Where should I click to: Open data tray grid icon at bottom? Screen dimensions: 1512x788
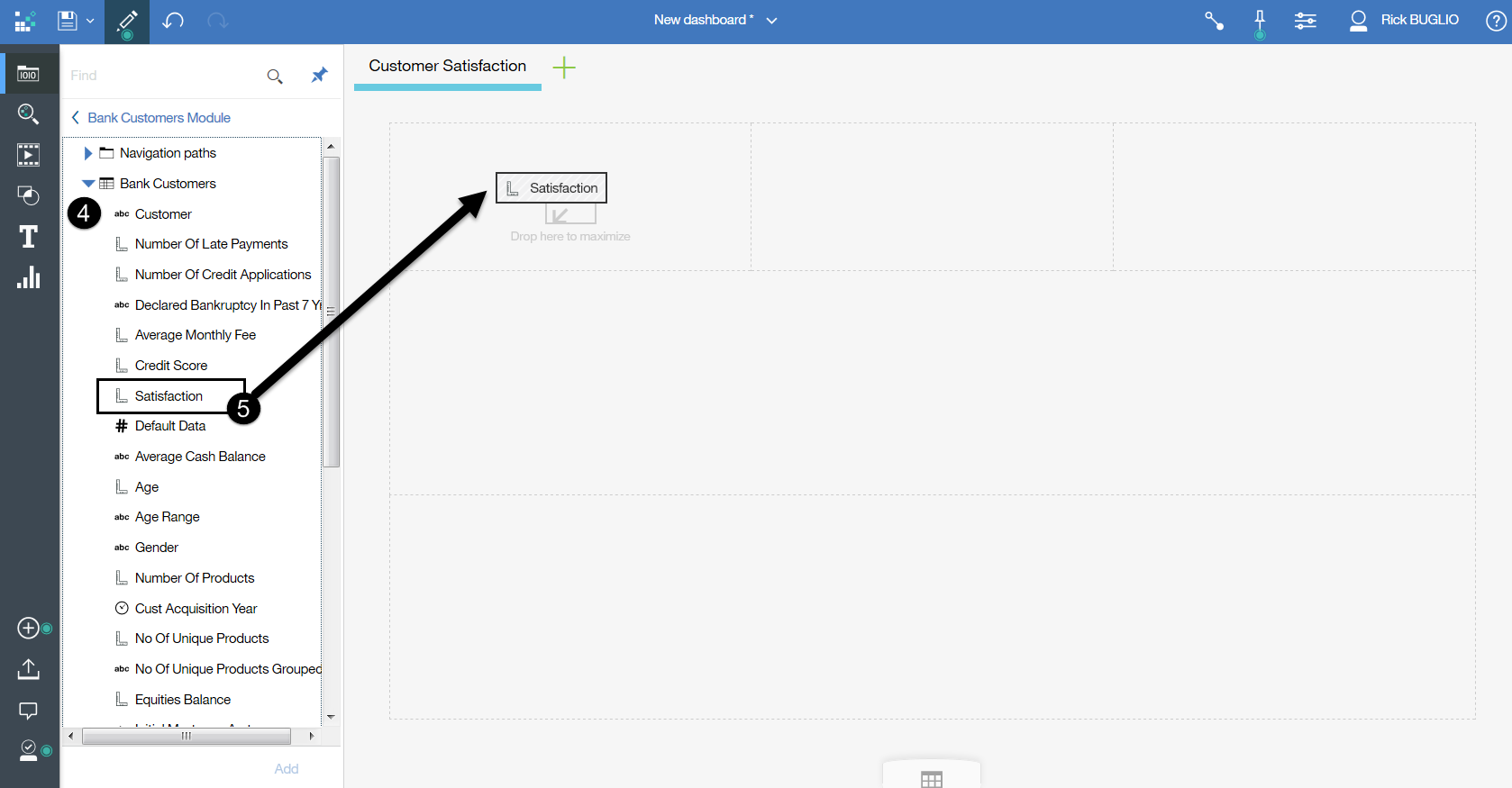(x=932, y=778)
